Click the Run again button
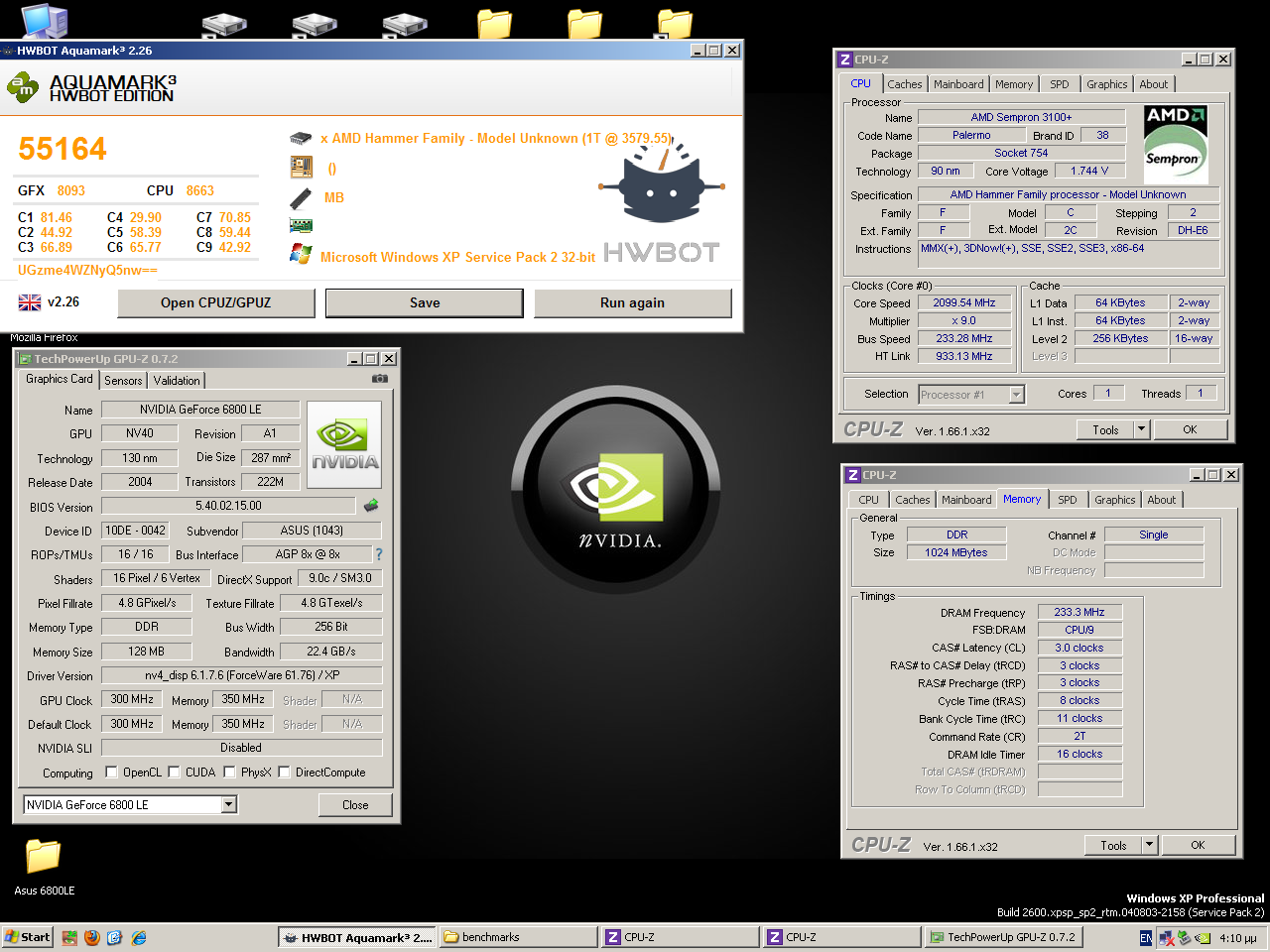This screenshot has height=952, width=1270. [x=633, y=303]
